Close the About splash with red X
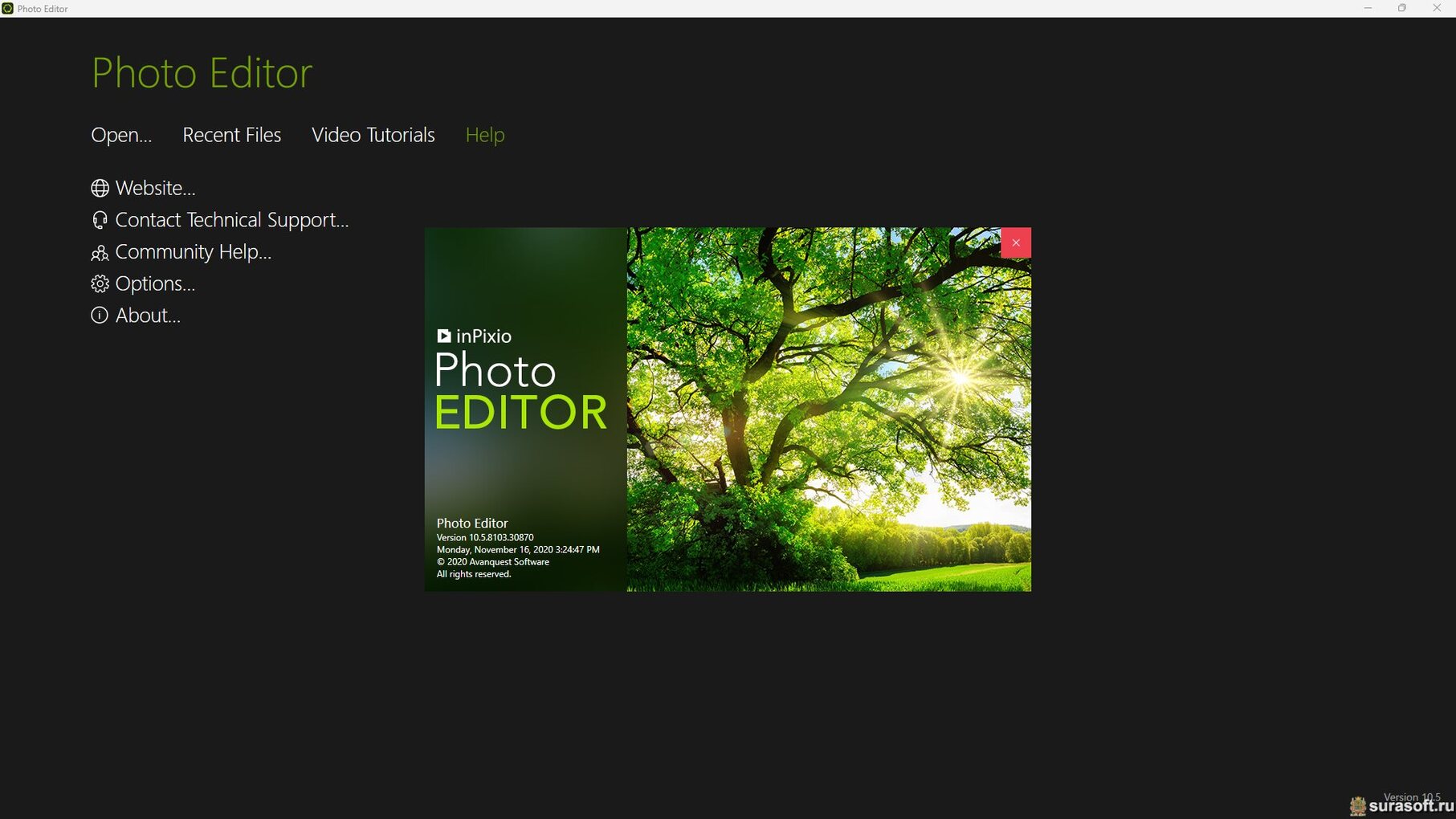The height and width of the screenshot is (819, 1456). [x=1016, y=242]
